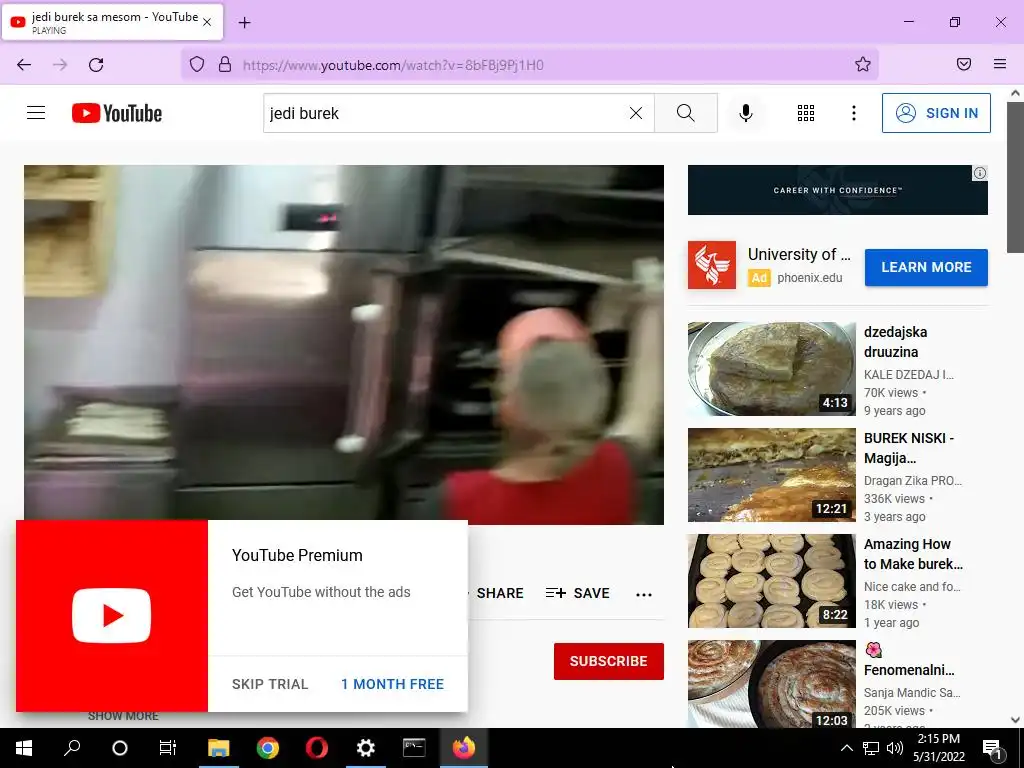This screenshot has width=1024, height=768.
Task: Open Windows Start menu
Action: 24,748
